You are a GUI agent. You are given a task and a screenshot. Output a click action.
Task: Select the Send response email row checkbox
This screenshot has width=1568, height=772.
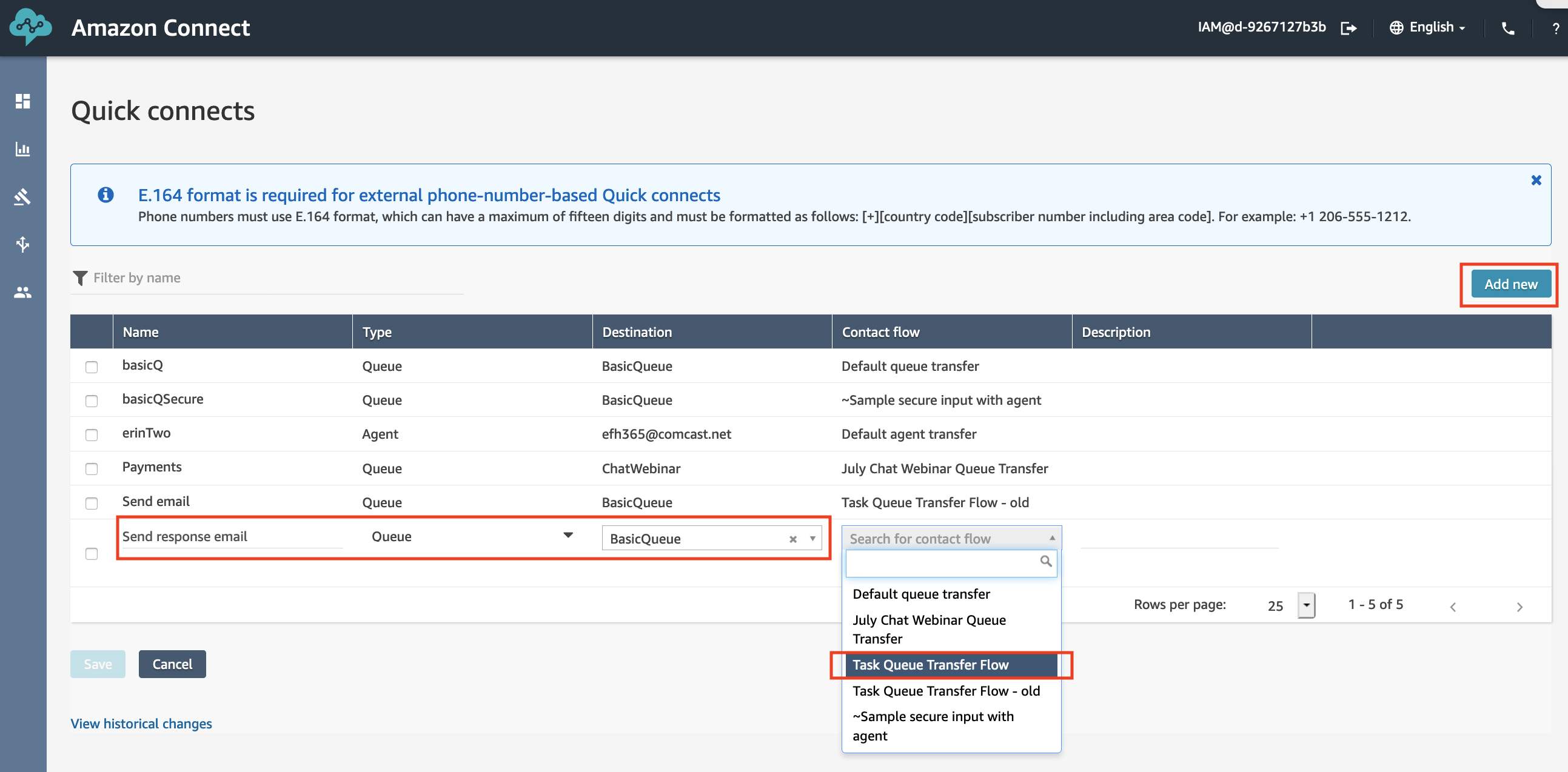pos(92,554)
